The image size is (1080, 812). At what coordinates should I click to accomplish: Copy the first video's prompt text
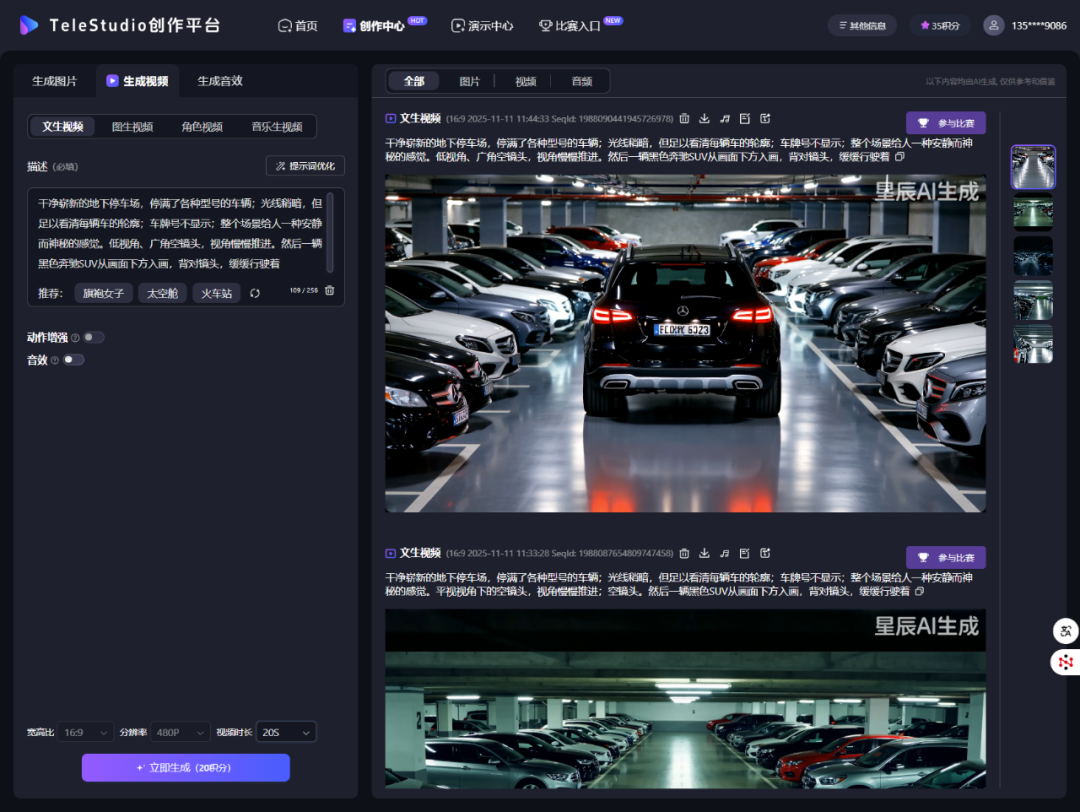[x=899, y=157]
